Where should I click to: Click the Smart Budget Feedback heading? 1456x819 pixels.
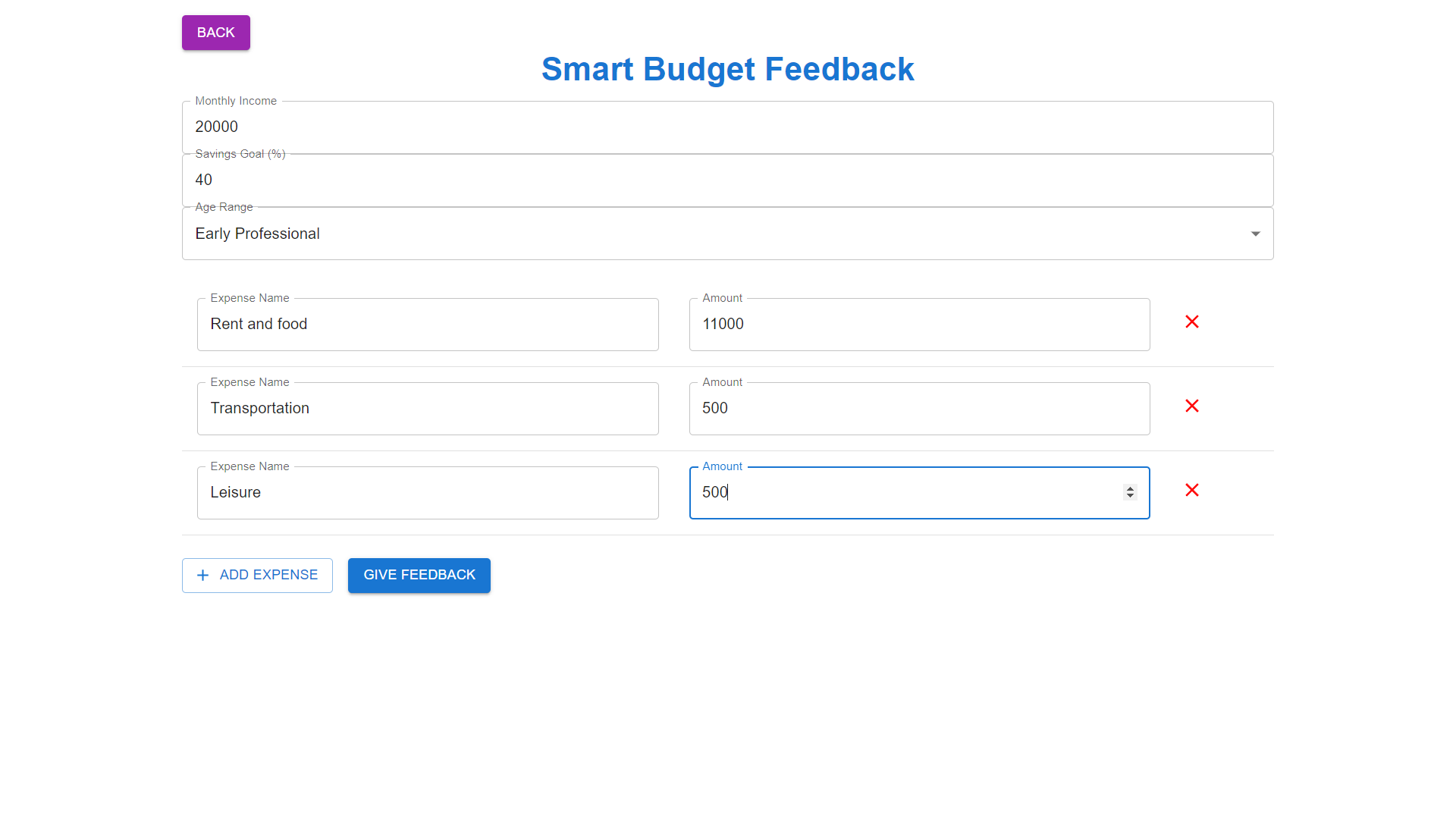[x=727, y=70]
